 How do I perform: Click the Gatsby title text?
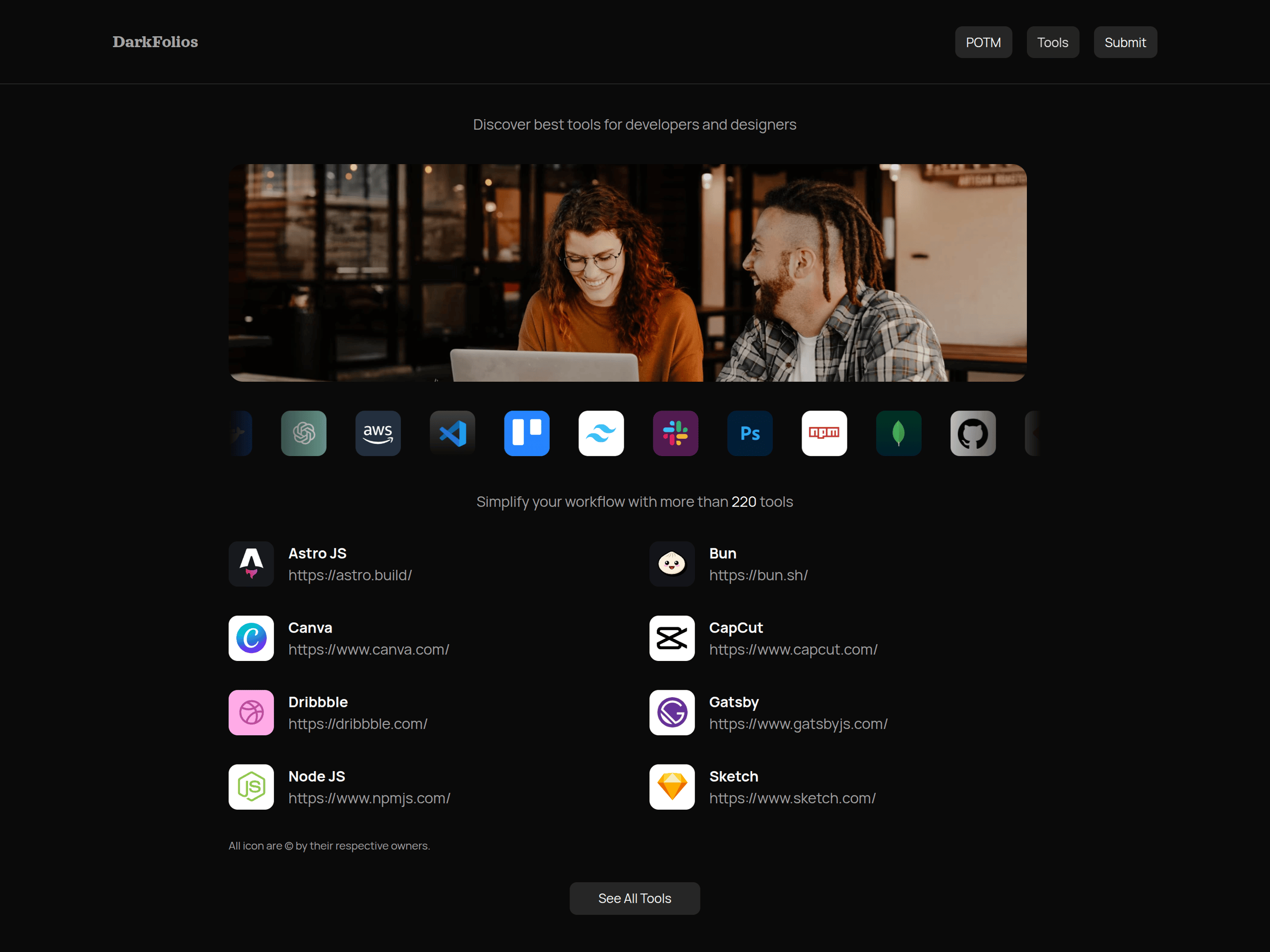[733, 702]
